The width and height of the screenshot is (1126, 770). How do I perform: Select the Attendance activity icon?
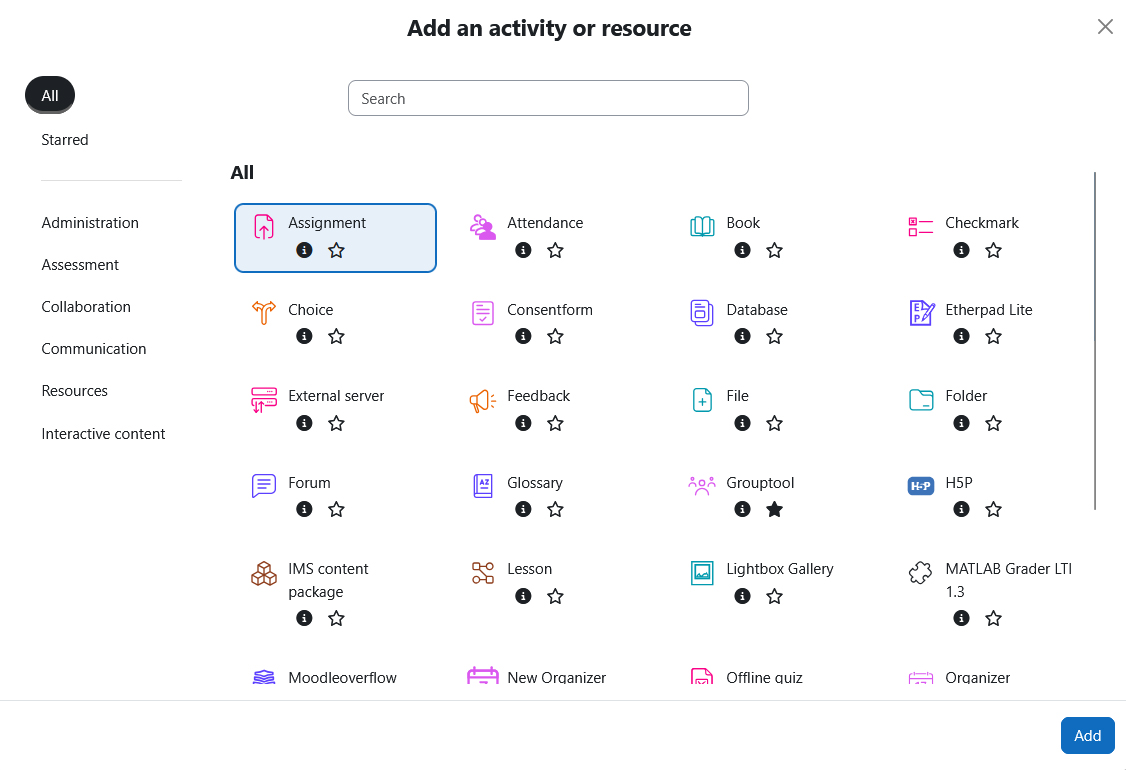click(x=483, y=226)
